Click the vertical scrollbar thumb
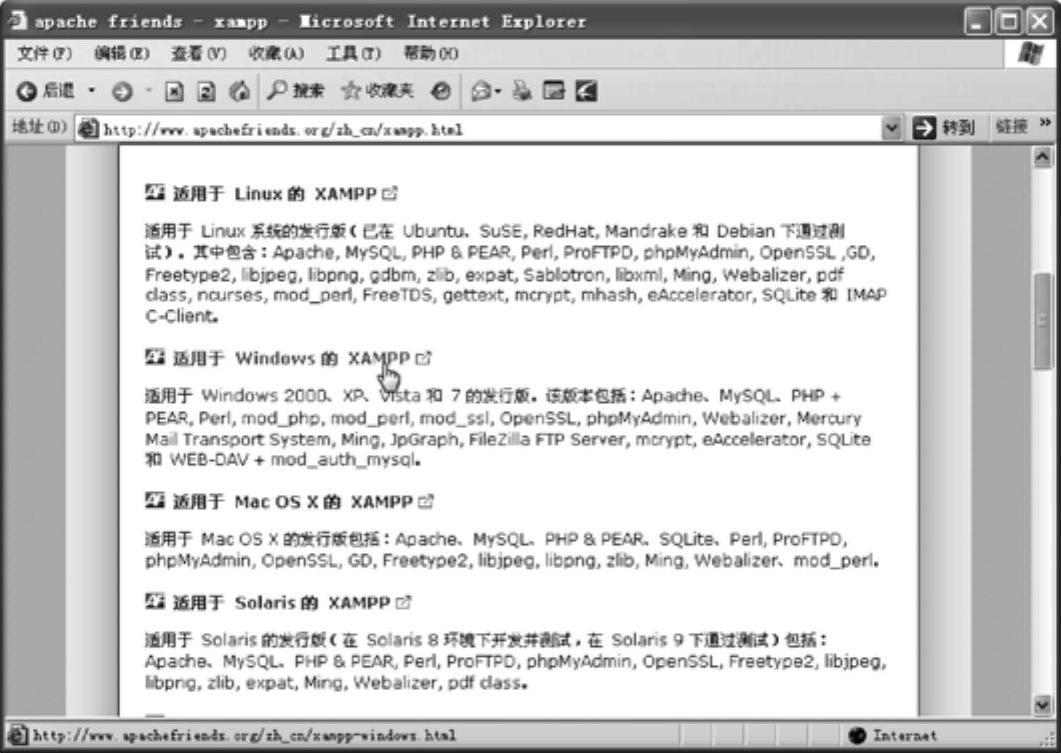 [1043, 321]
